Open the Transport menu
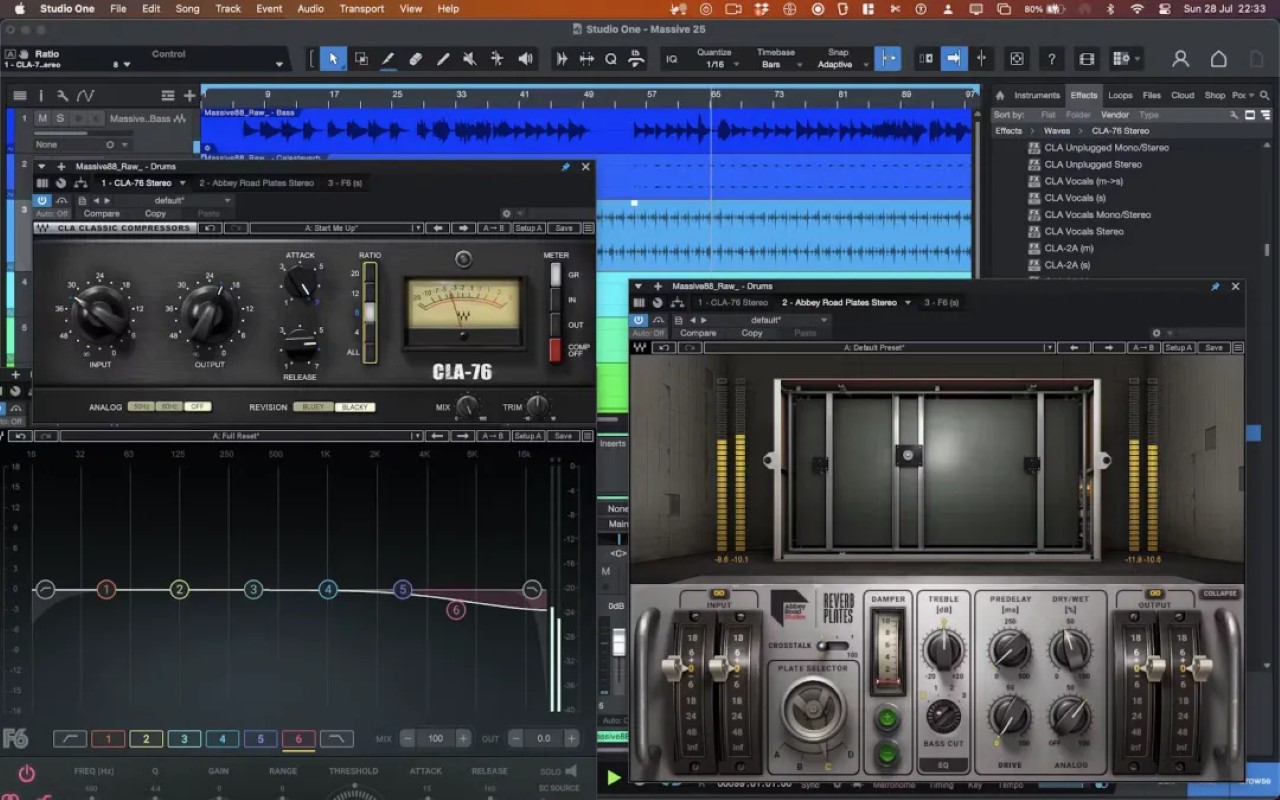This screenshot has width=1280, height=800. pos(362,9)
